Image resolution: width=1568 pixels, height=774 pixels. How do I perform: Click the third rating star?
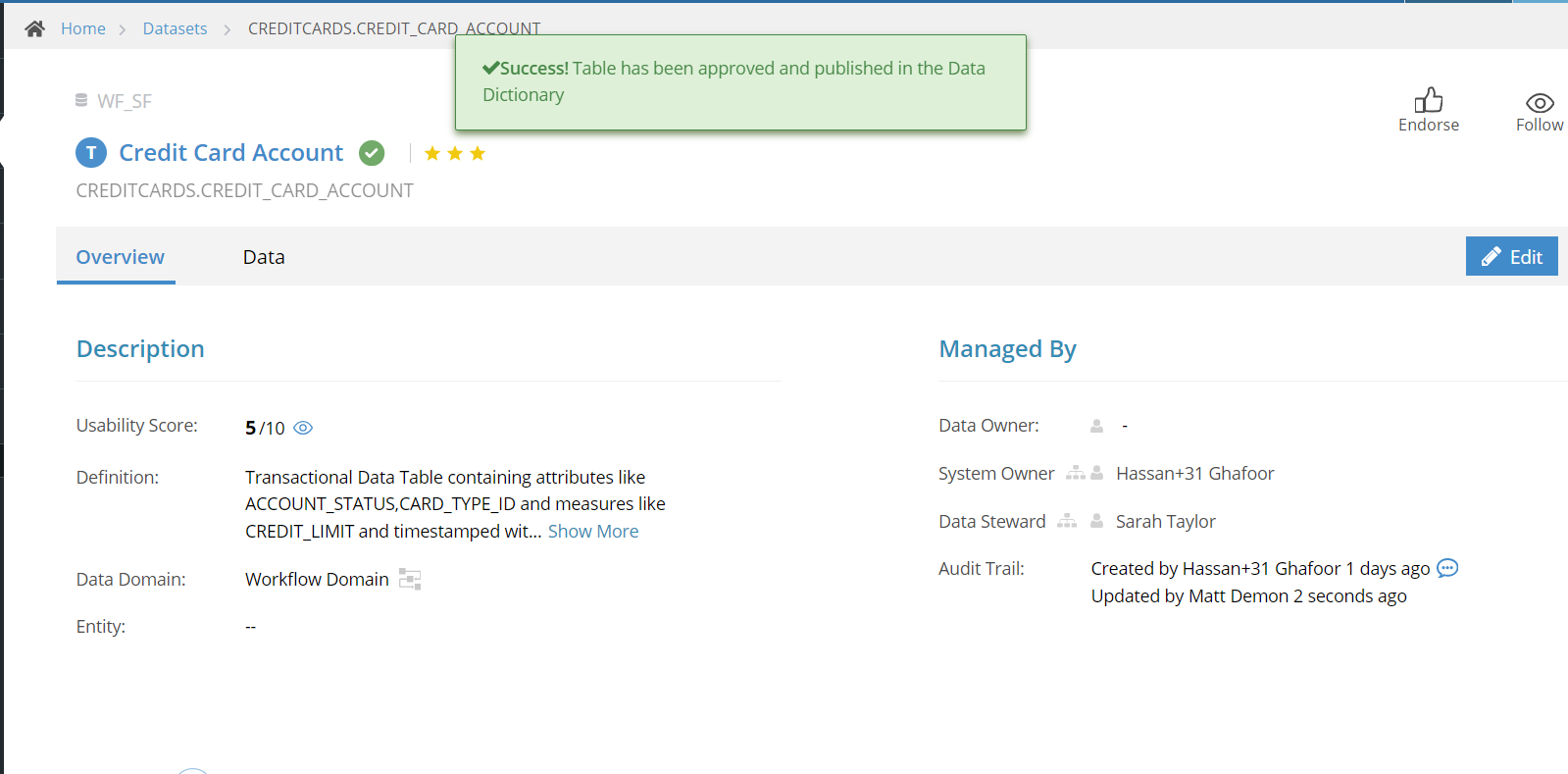click(x=478, y=153)
